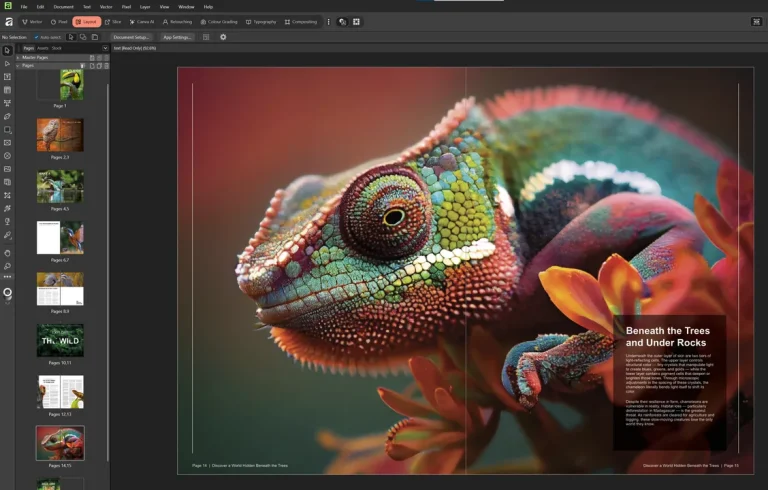Select the Zoom magnifier tool
The width and height of the screenshot is (768, 490).
point(8,266)
